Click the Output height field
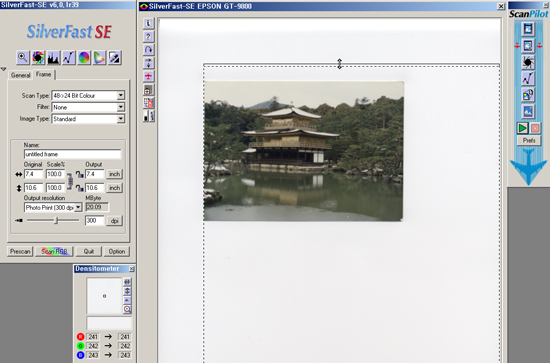Viewport: 550px width, 363px height. pyautogui.click(x=95, y=188)
